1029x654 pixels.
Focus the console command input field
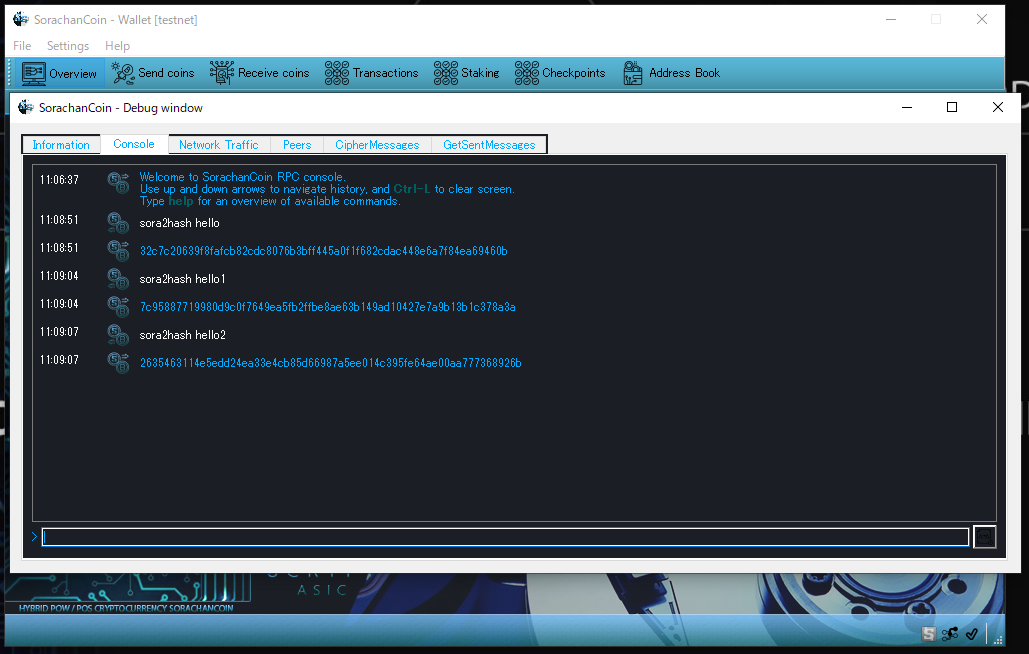(505, 537)
